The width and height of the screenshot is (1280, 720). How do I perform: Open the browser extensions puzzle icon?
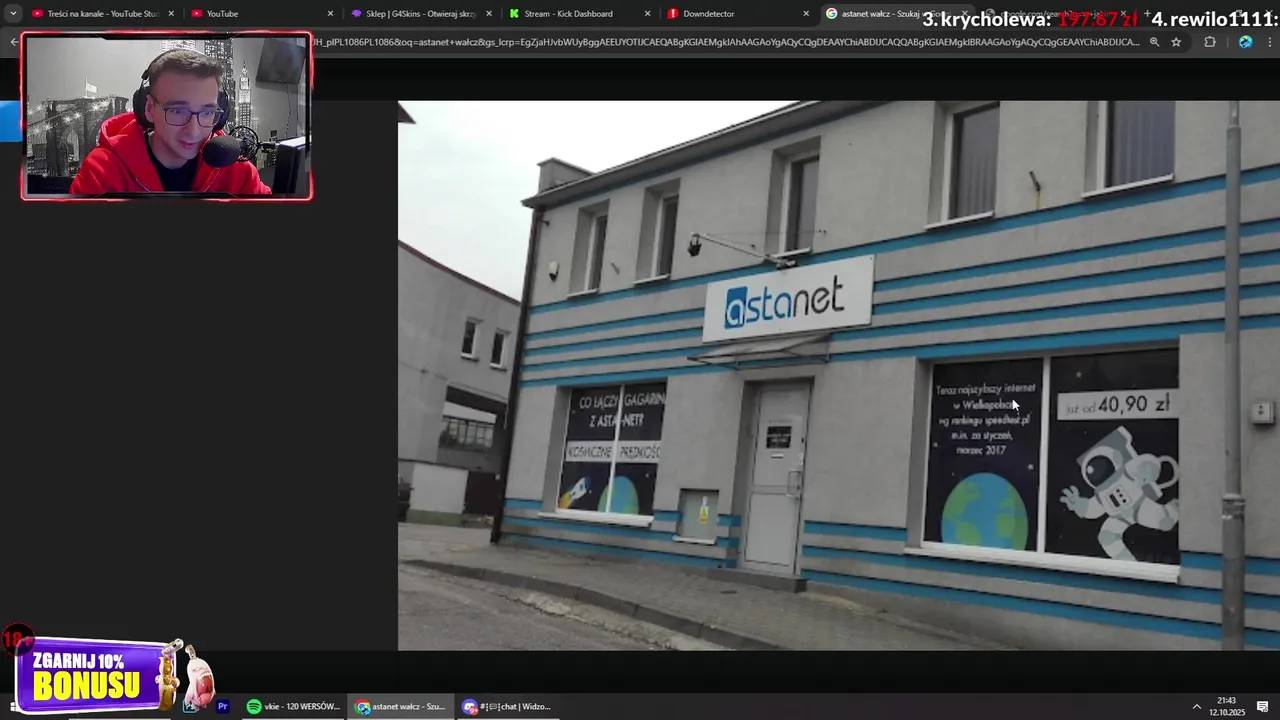click(x=1210, y=42)
